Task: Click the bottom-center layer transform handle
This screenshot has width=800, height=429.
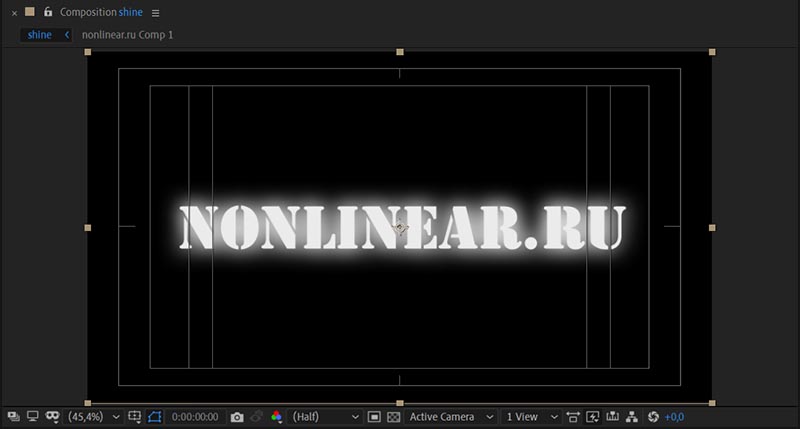Action: (400, 403)
